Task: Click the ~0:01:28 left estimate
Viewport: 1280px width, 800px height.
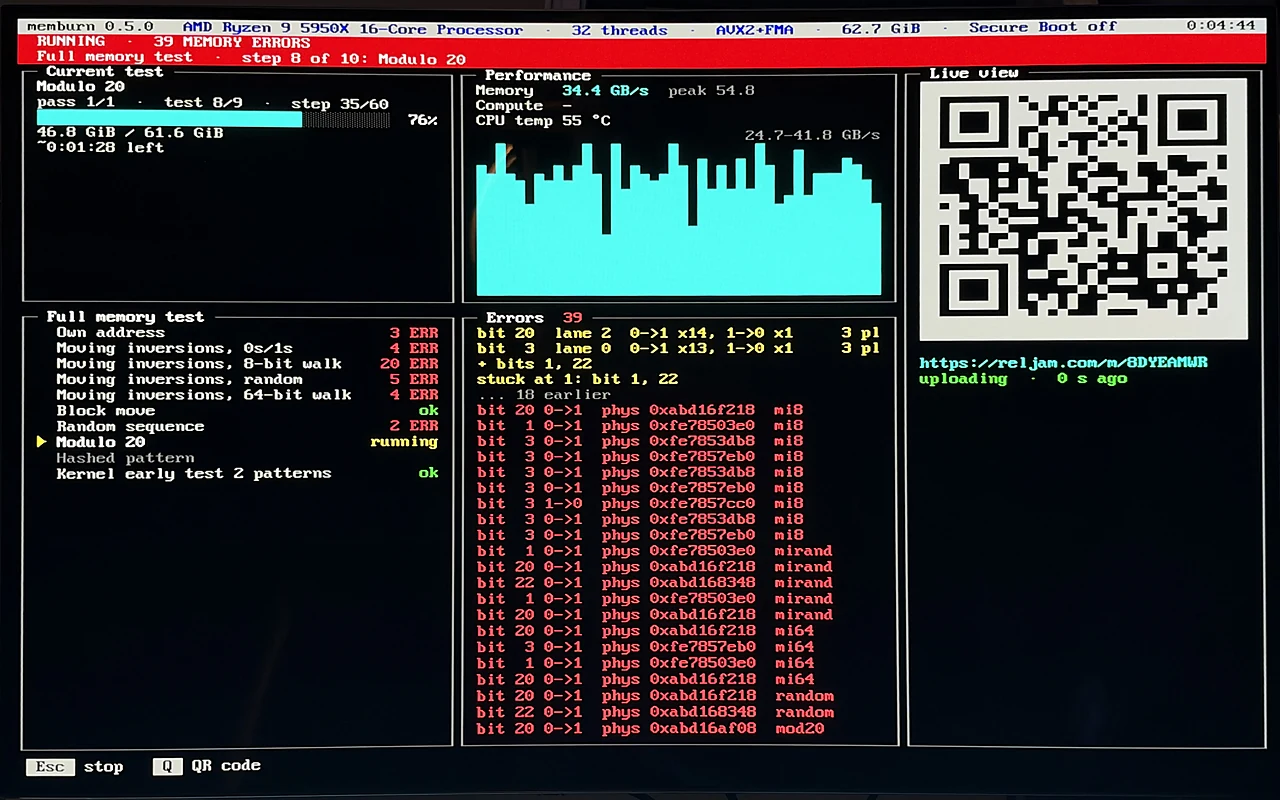Action: pyautogui.click(x=100, y=147)
